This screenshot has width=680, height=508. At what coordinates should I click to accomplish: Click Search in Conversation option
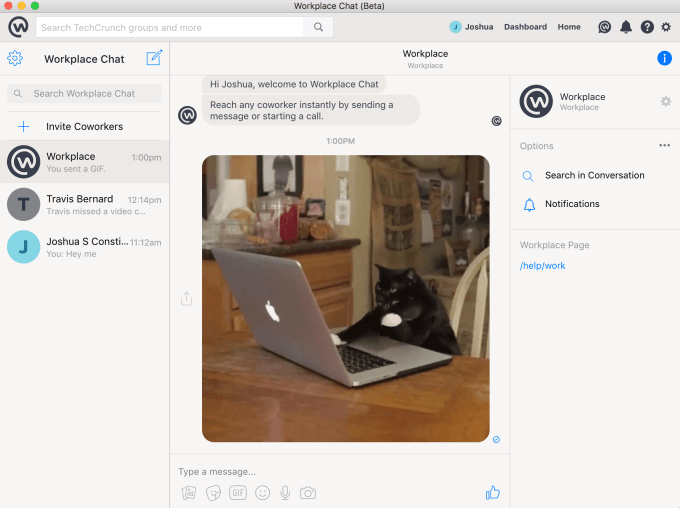pyautogui.click(x=595, y=175)
